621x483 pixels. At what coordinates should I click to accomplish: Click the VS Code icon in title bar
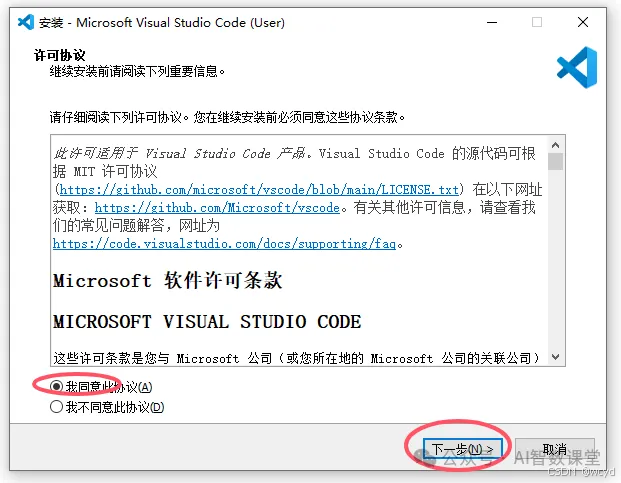[x=26, y=22]
